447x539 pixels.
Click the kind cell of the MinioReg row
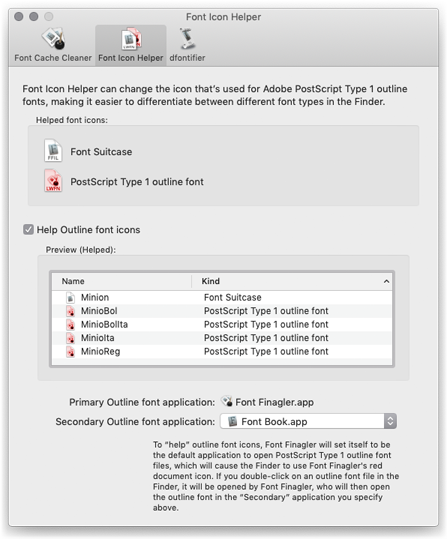tap(266, 351)
